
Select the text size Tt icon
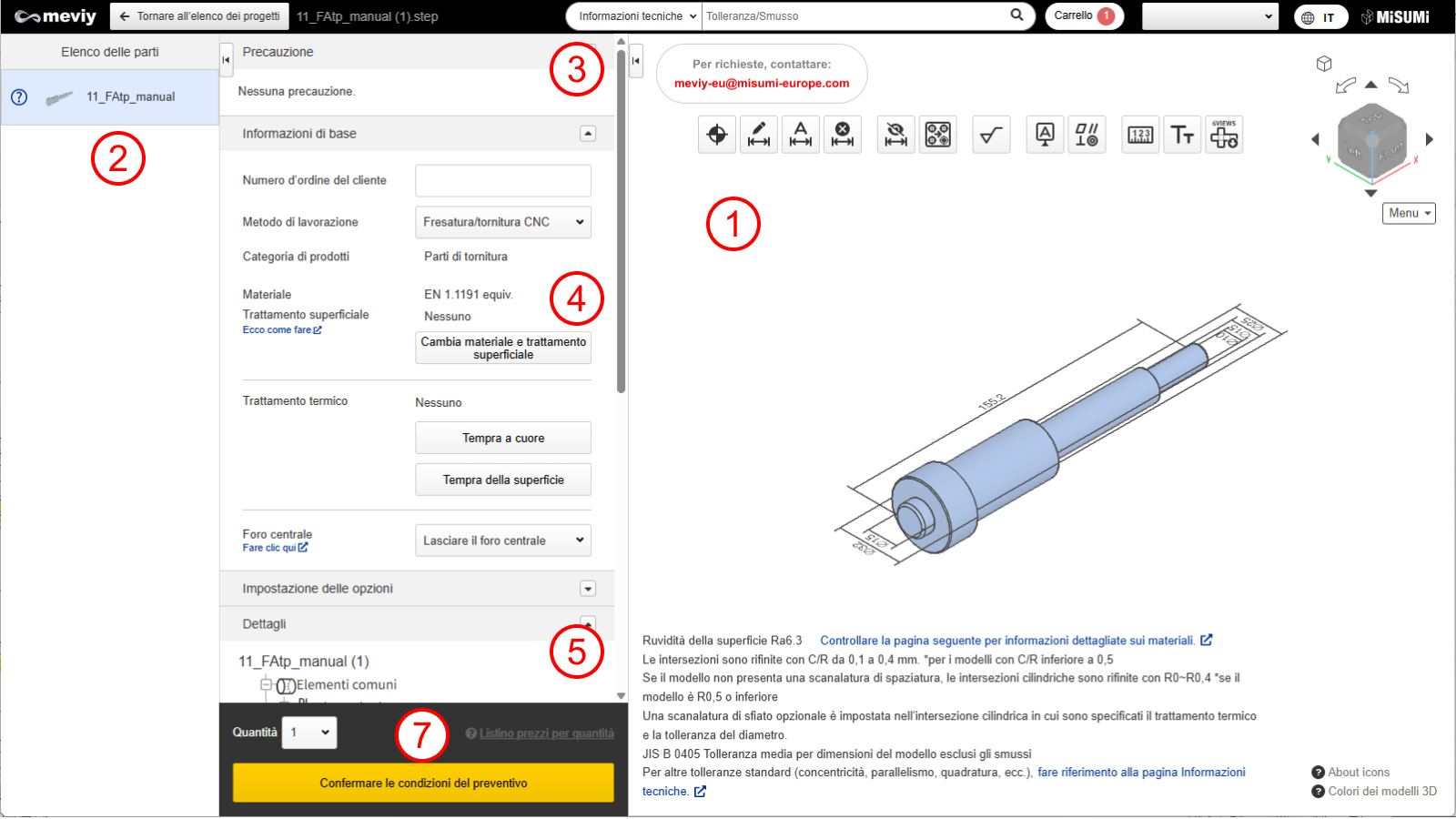click(x=1182, y=136)
